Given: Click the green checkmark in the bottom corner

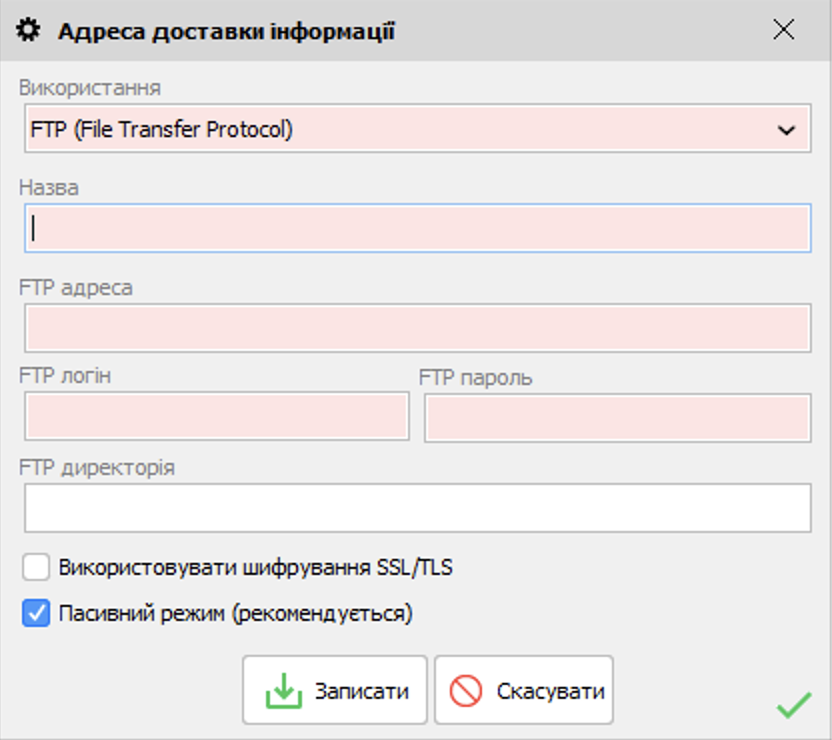Looking at the screenshot, I should pos(794,706).
